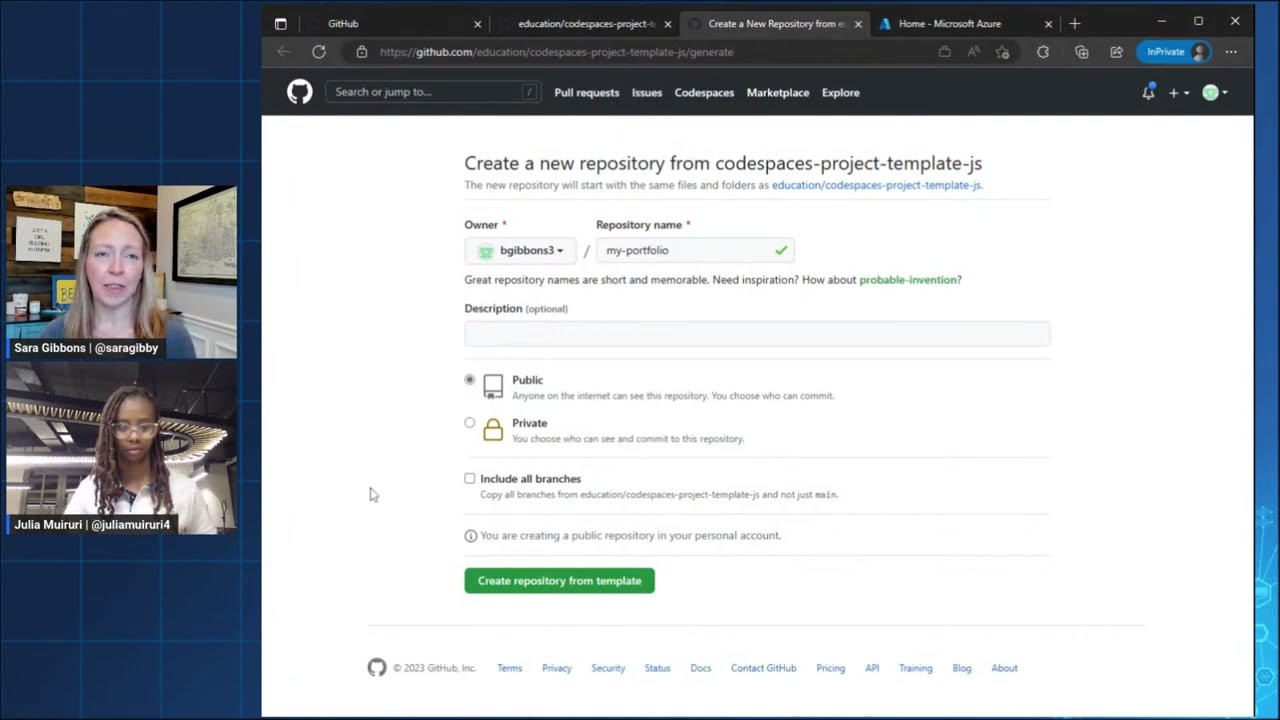1280x720 pixels.
Task: Open the Blog footer link
Action: [962, 668]
